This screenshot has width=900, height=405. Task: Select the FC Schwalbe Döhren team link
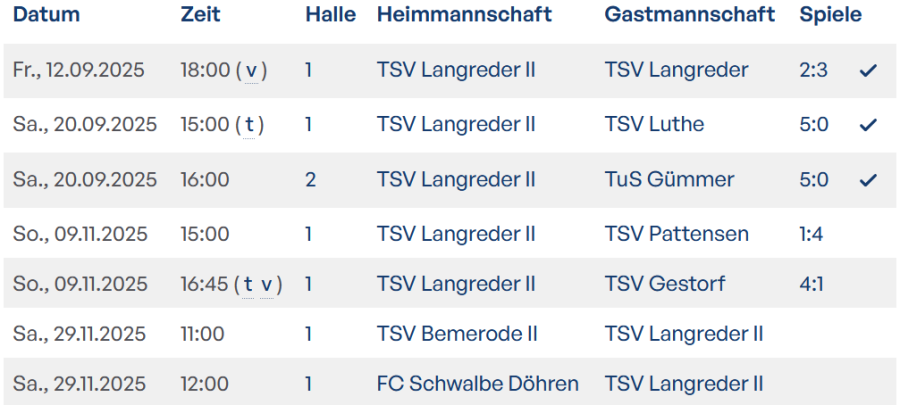click(477, 384)
